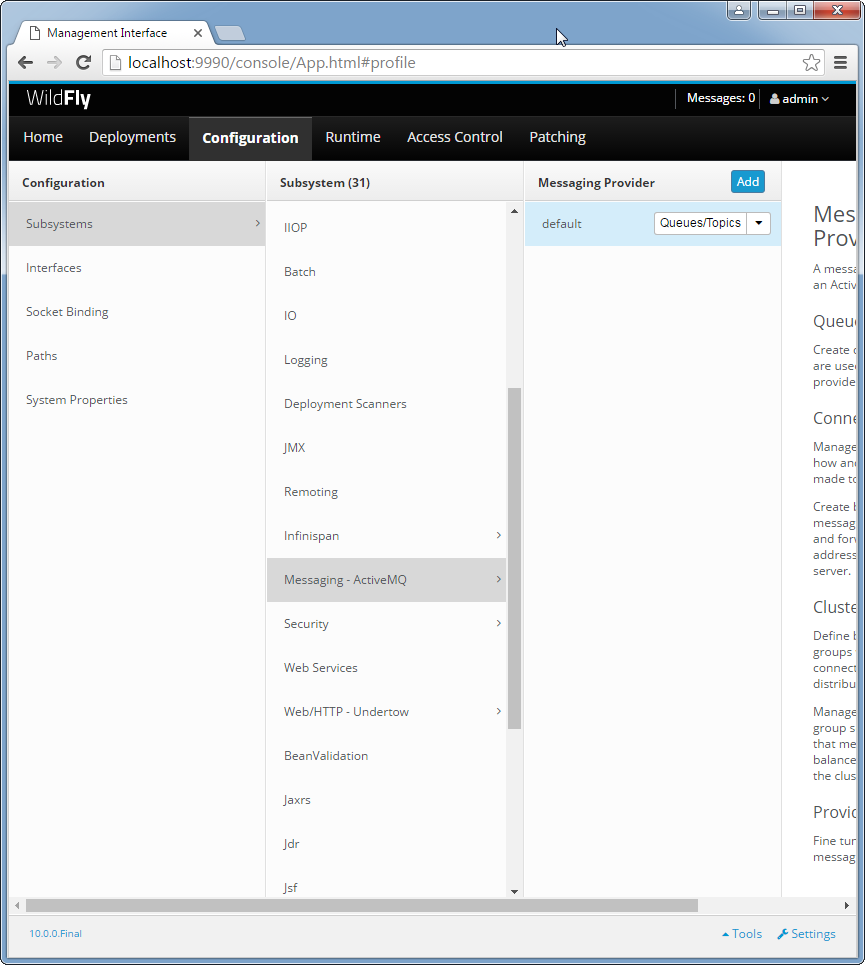Click the Chrome user profile icon
The width and height of the screenshot is (865, 965).
pos(739,10)
